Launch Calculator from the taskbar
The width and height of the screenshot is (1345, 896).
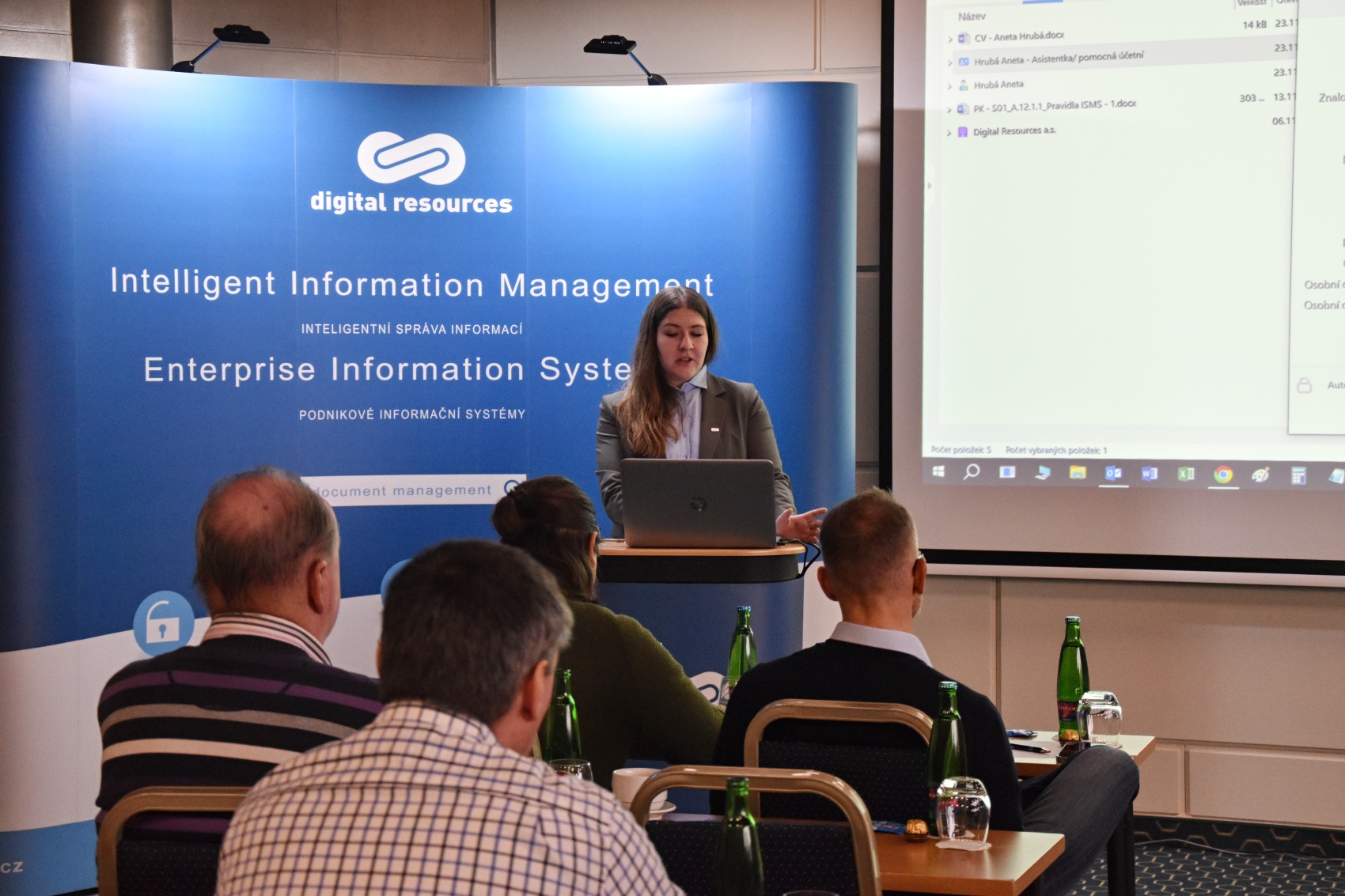[1298, 475]
